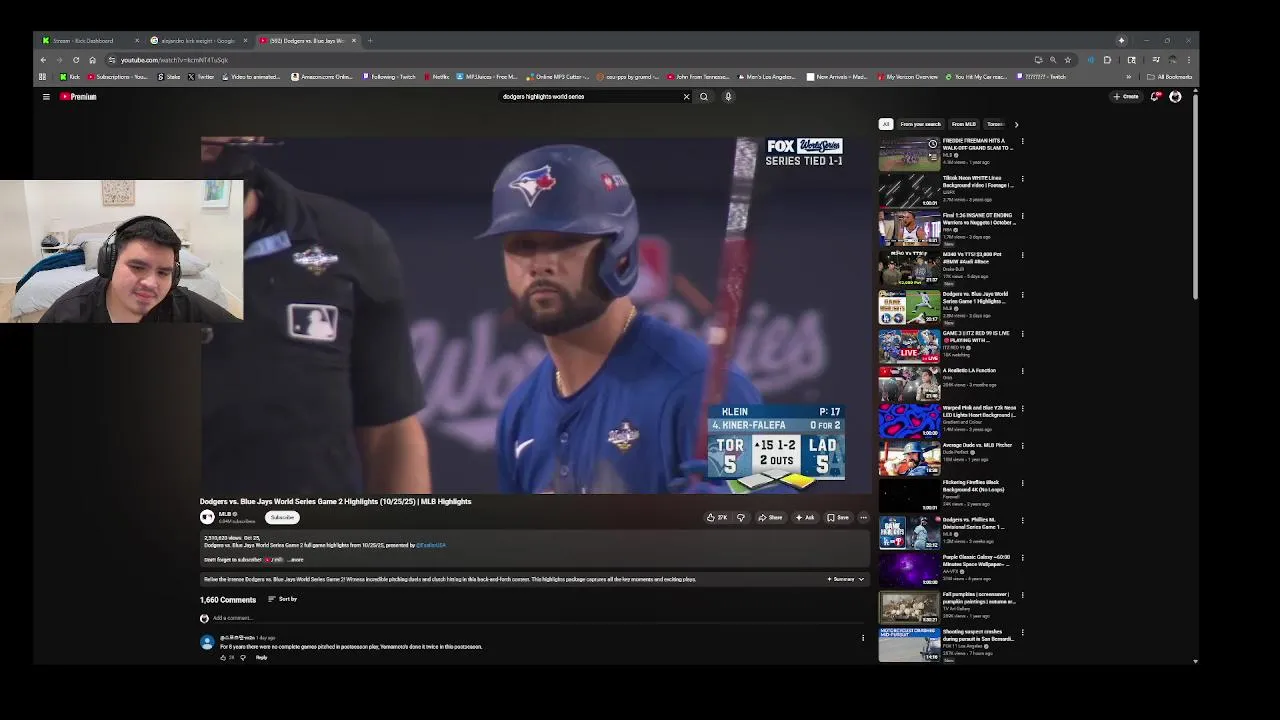
Task: Open the browser apps grid shortcut
Action: (42, 77)
